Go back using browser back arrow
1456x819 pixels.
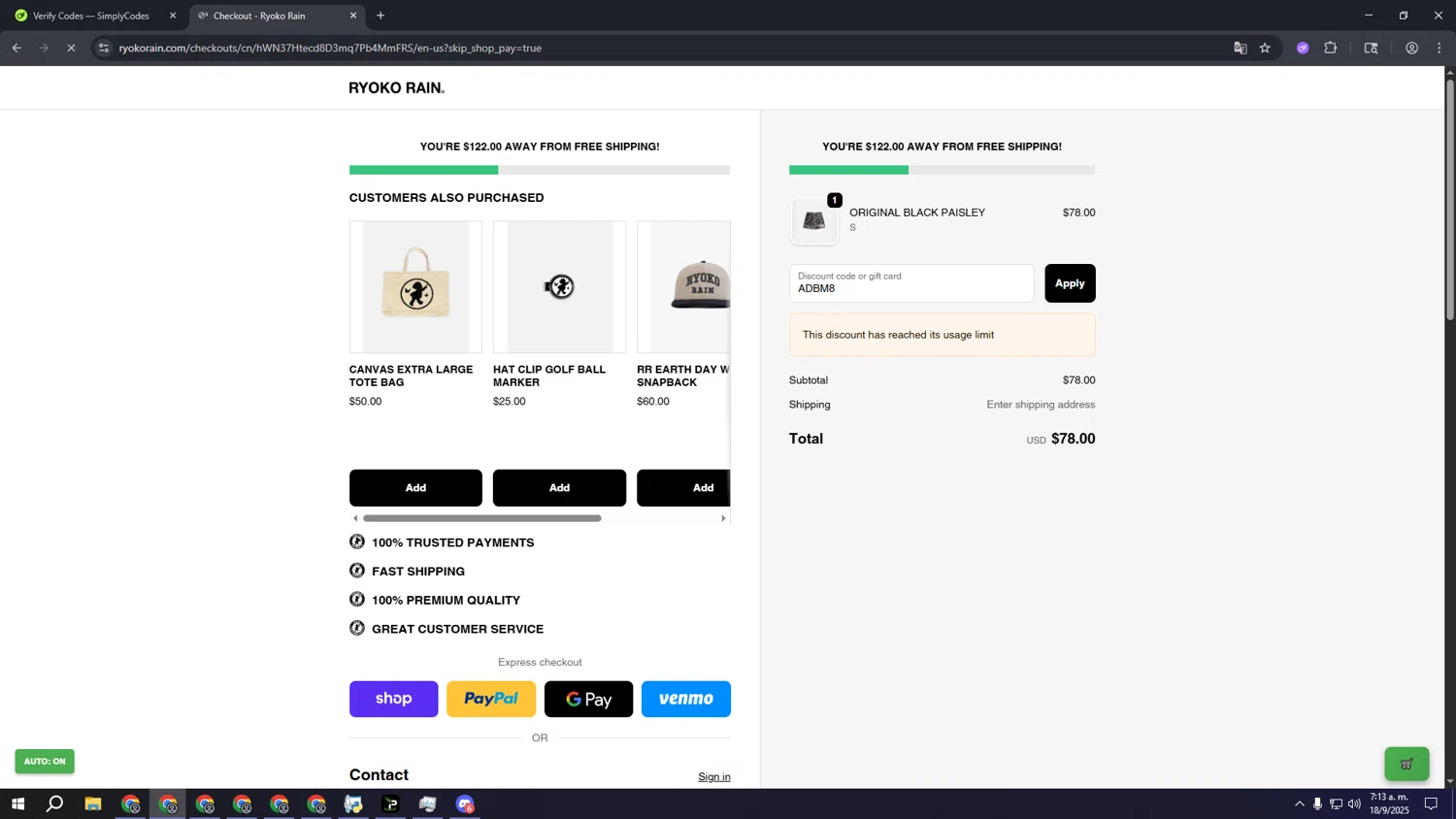(17, 48)
